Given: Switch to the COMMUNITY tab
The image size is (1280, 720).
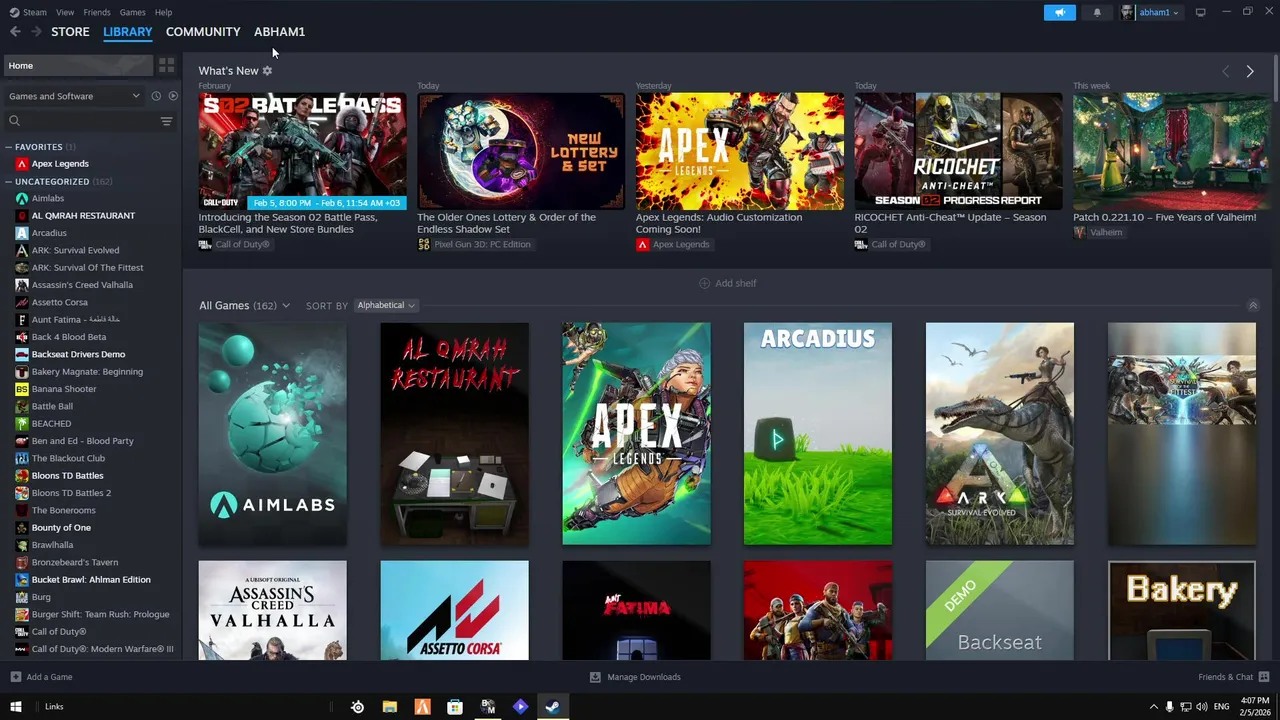Looking at the screenshot, I should pos(203,32).
